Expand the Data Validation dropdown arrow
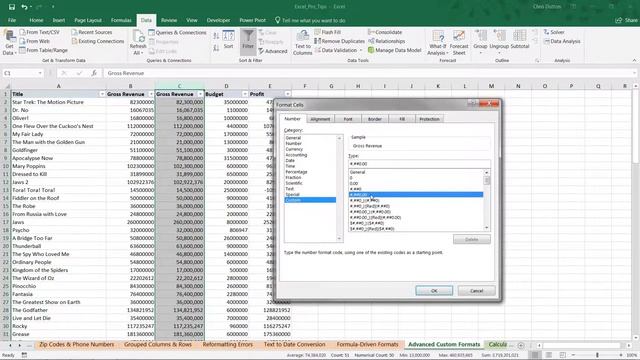 tap(361, 50)
